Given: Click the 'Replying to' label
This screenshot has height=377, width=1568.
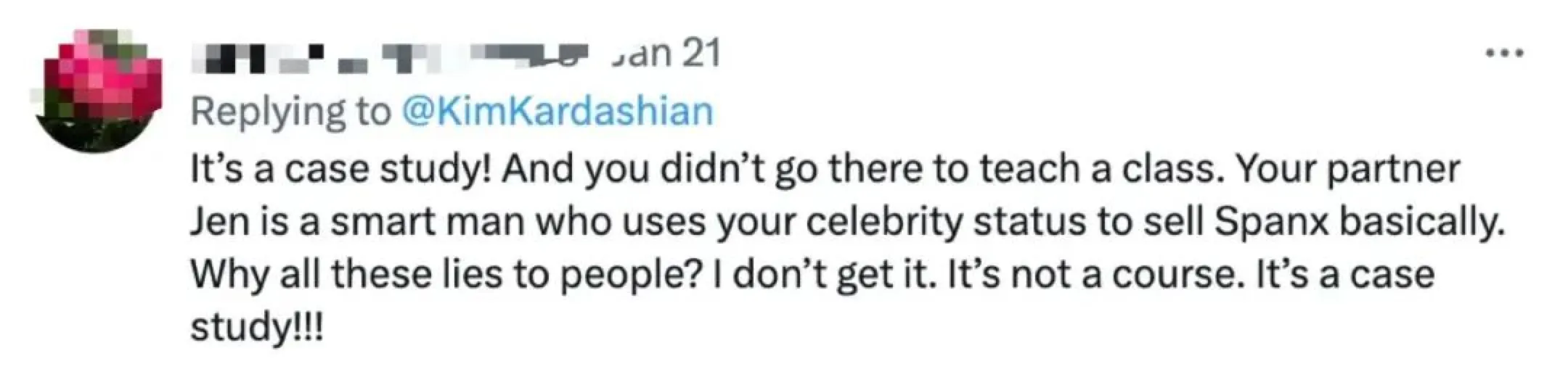Looking at the screenshot, I should [290, 112].
